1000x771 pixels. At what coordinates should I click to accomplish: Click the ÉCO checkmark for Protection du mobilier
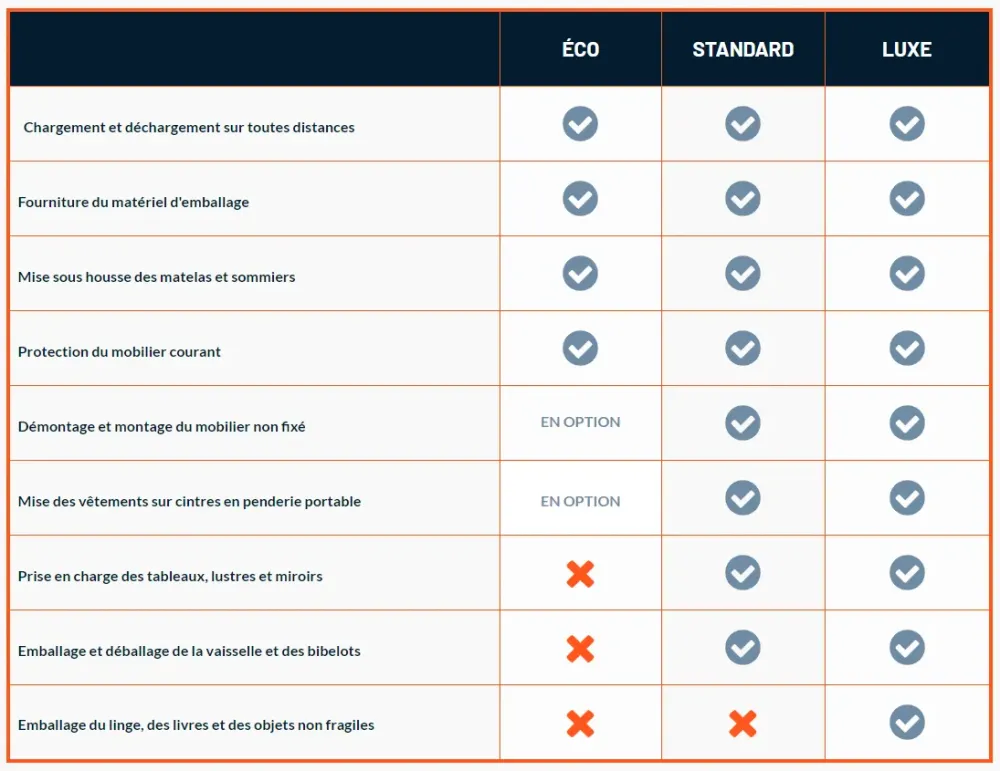click(580, 348)
